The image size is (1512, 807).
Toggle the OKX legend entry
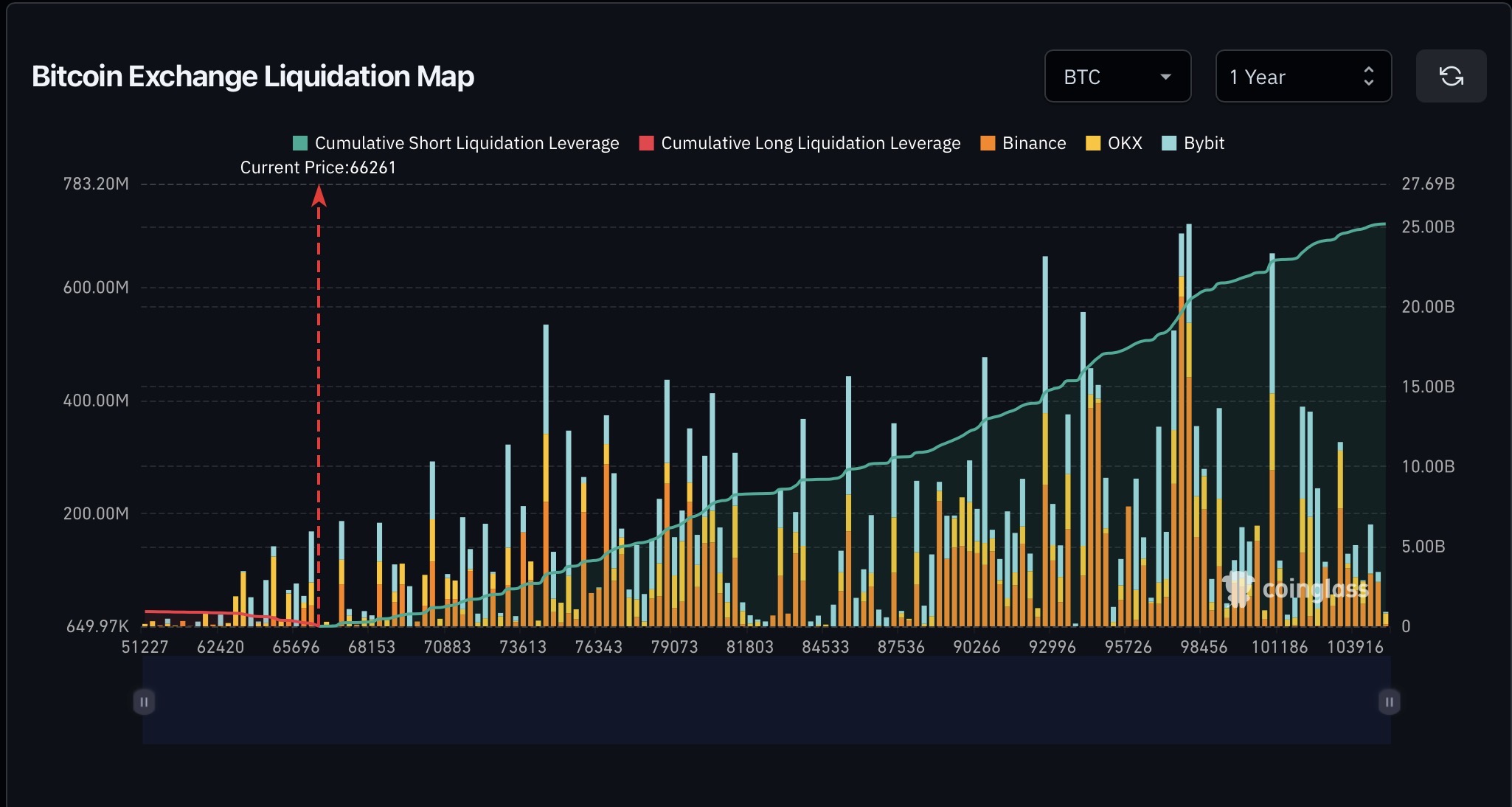click(1124, 143)
